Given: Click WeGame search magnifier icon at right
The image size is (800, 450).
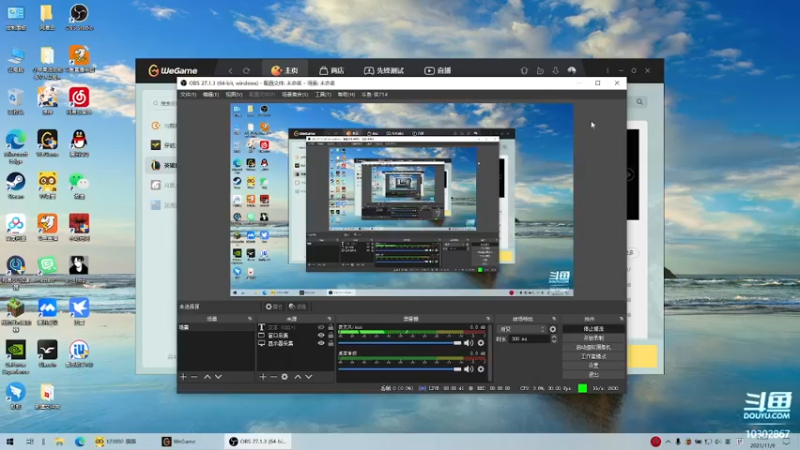Looking at the screenshot, I should pyautogui.click(x=639, y=102).
